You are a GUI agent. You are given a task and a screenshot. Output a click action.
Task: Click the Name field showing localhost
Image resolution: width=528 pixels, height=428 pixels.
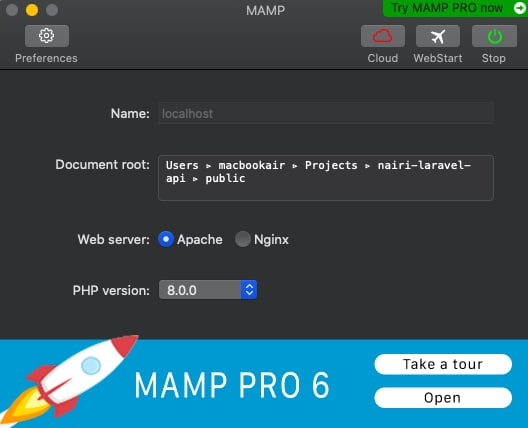[326, 113]
